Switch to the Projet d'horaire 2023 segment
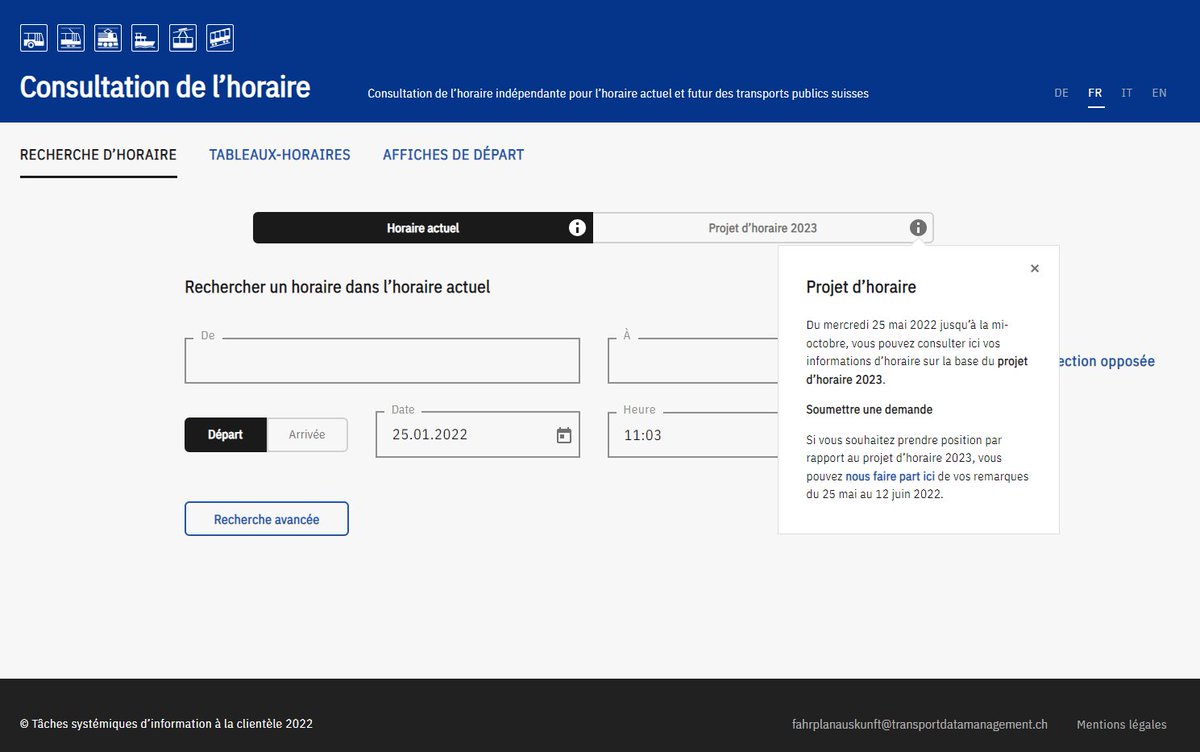This screenshot has width=1200, height=752. pos(763,228)
